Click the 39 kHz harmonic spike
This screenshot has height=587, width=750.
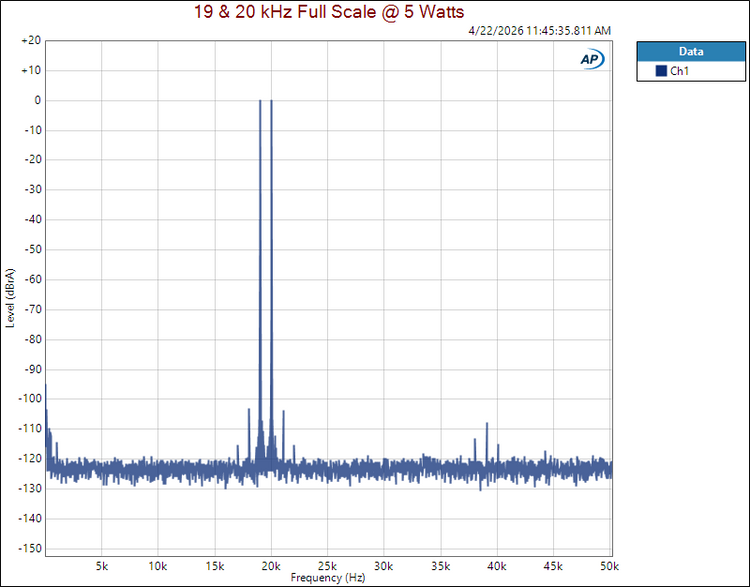click(x=486, y=424)
